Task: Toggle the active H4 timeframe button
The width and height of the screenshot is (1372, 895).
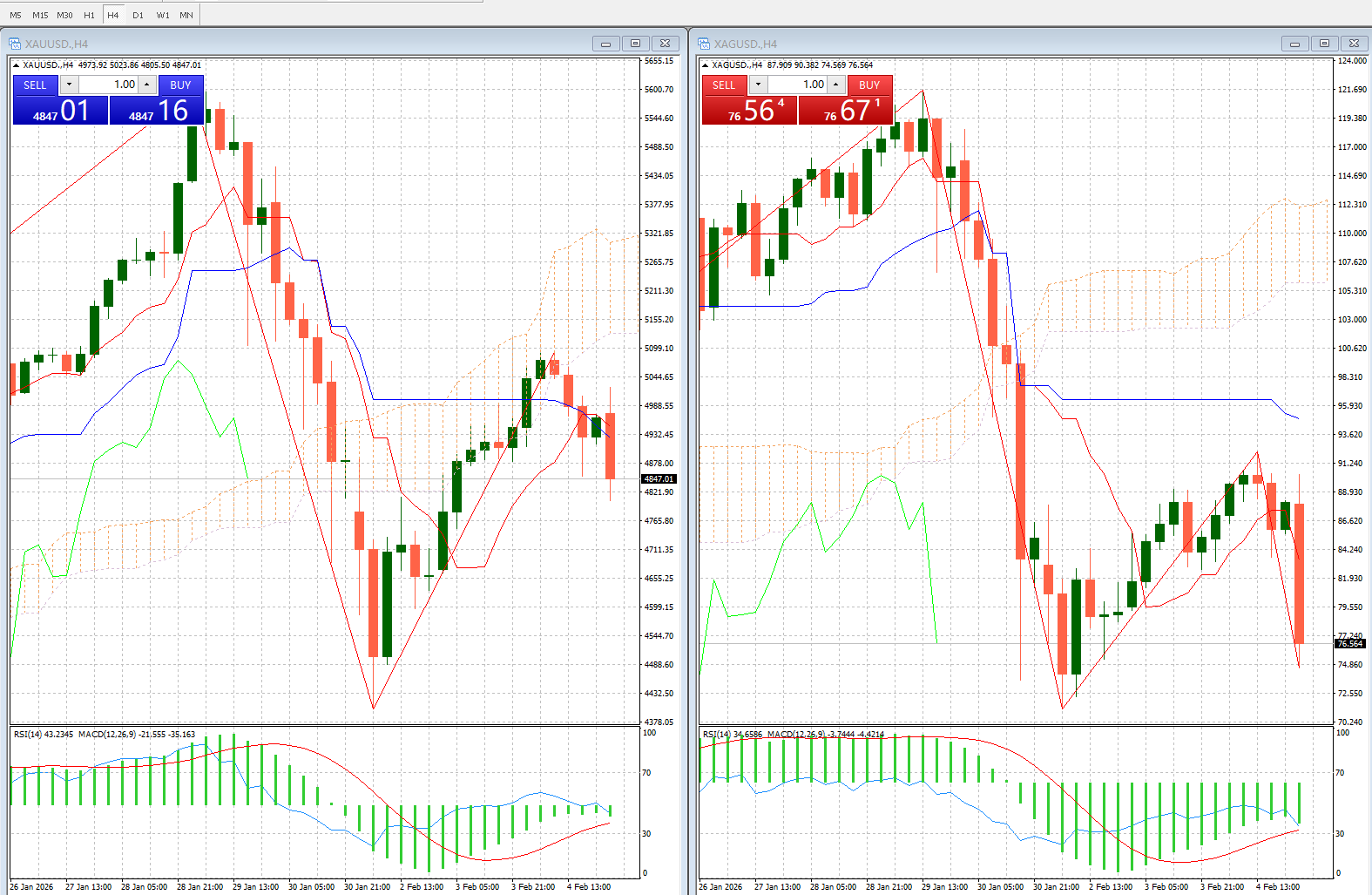Action: coord(113,15)
